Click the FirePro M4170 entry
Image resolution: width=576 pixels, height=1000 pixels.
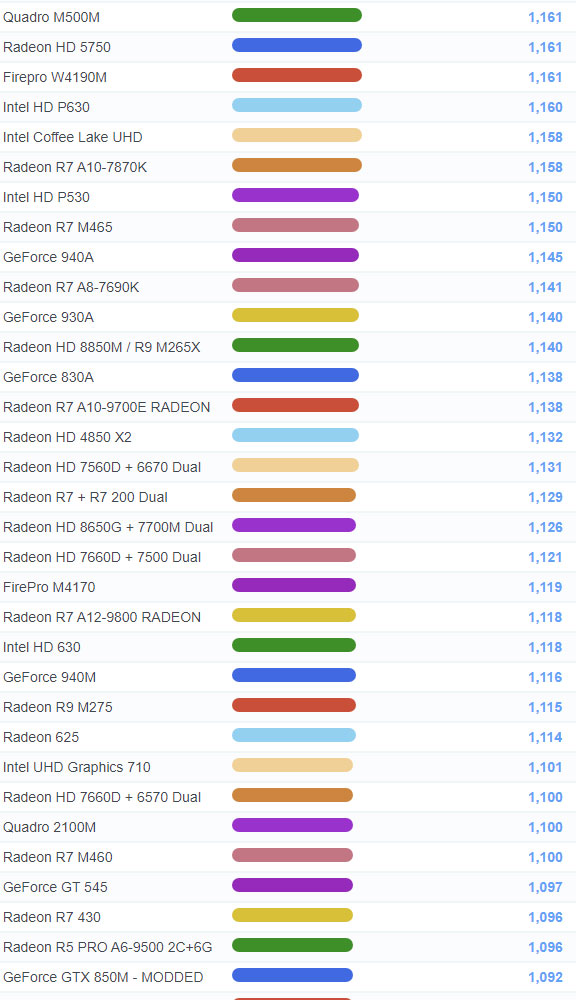[x=49, y=587]
